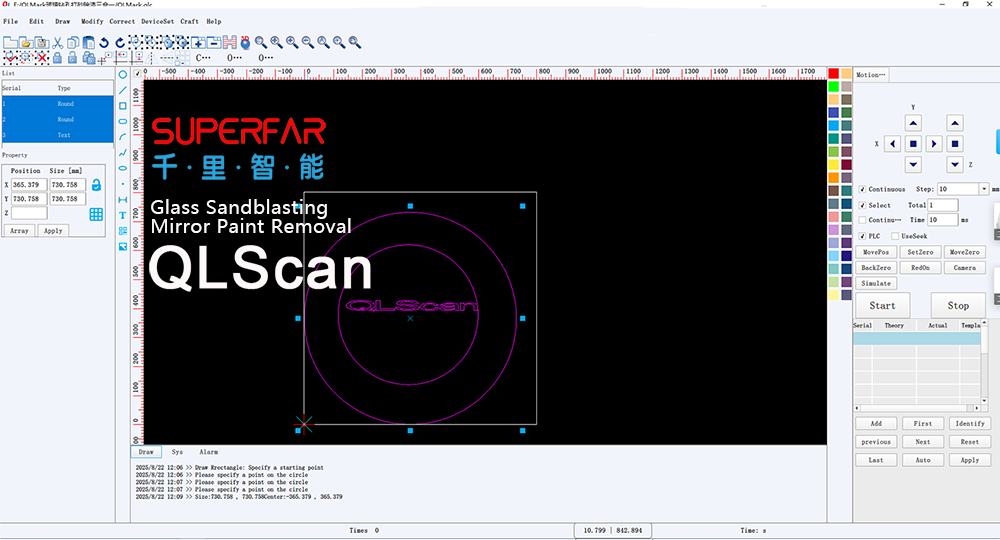Switch to the Alarm log tab
Viewport: 1000px width, 540px height.
coord(209,452)
